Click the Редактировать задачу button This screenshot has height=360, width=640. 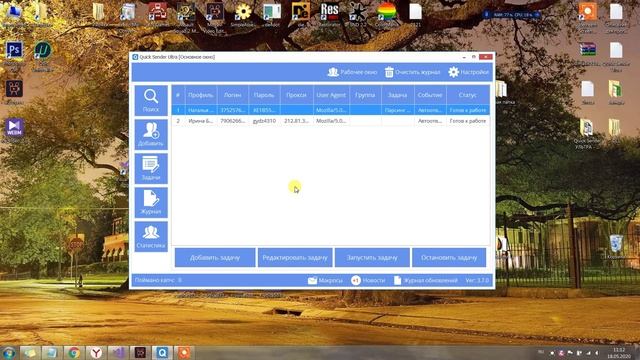pyautogui.click(x=295, y=258)
